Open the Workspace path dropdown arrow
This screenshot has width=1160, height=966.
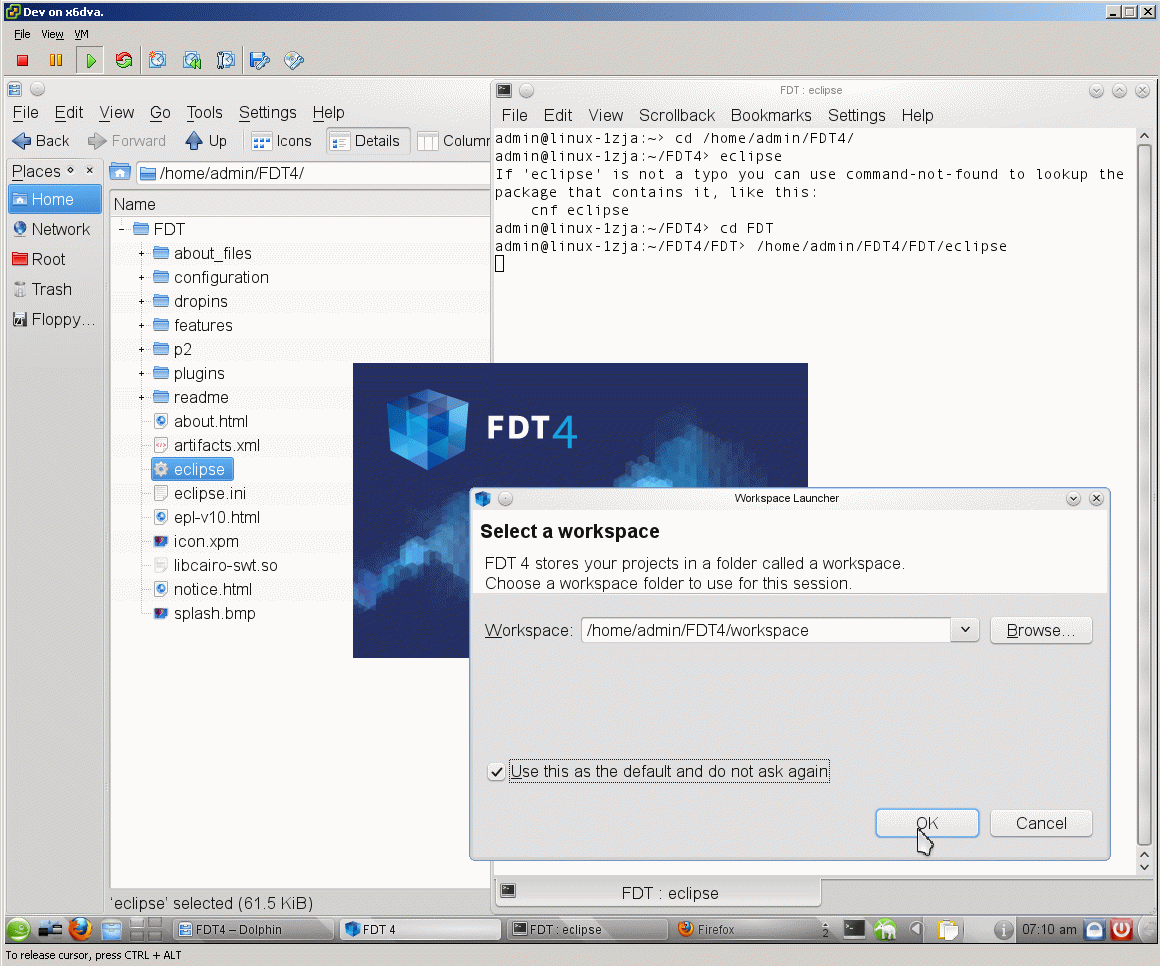coord(965,629)
